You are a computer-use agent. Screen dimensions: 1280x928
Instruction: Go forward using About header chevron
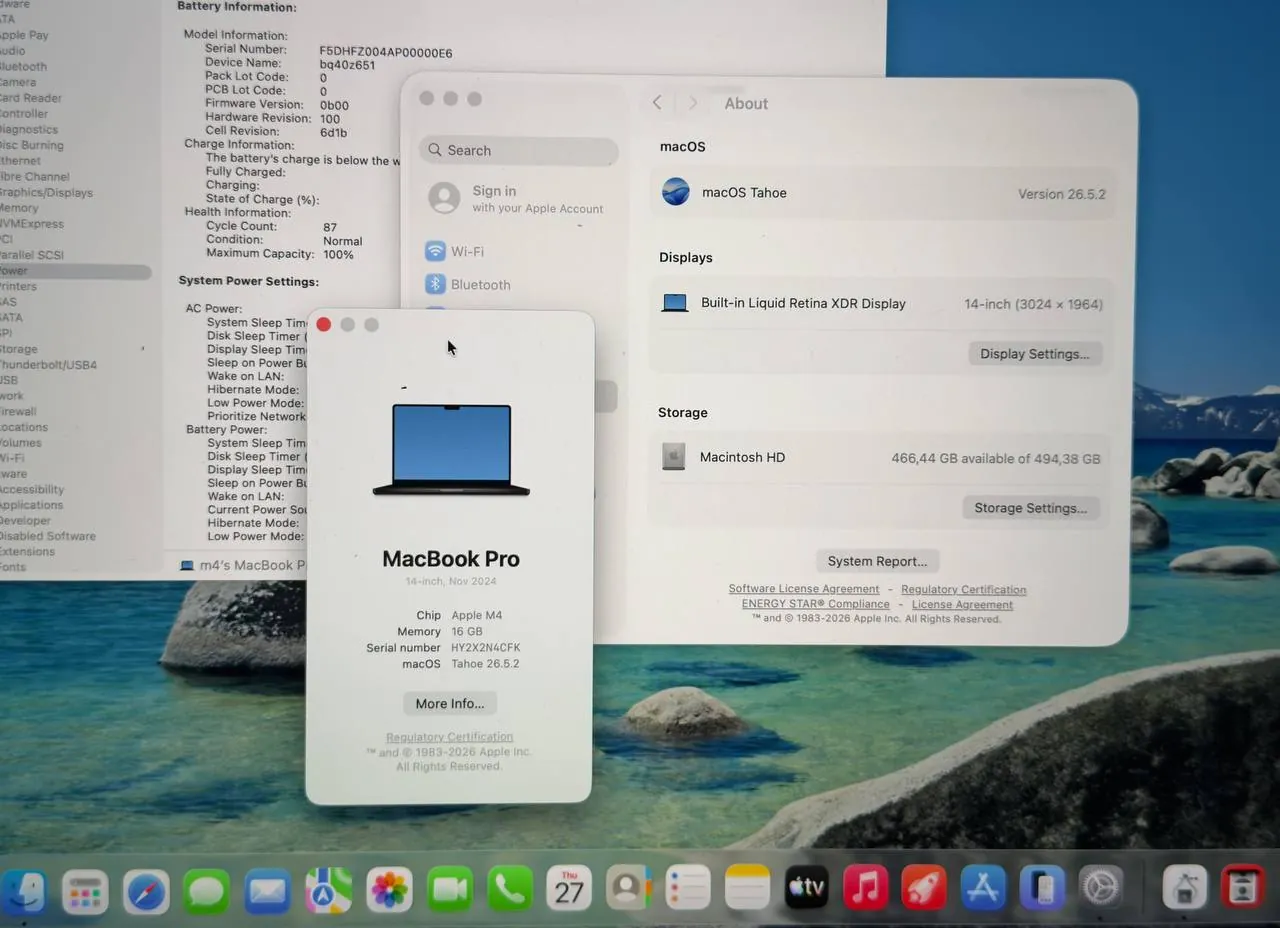pyautogui.click(x=692, y=103)
